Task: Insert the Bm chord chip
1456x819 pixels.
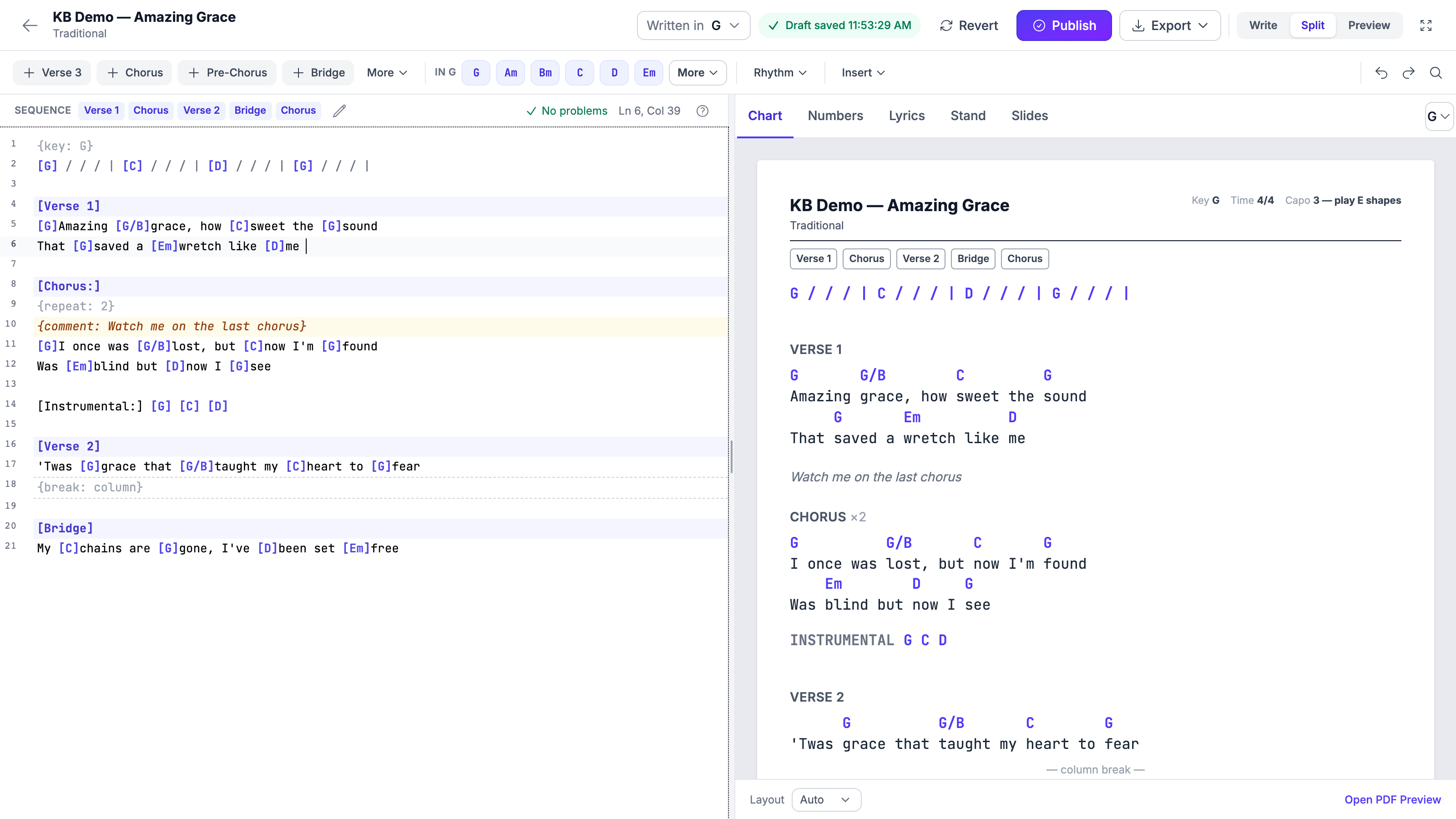Action: [546, 73]
